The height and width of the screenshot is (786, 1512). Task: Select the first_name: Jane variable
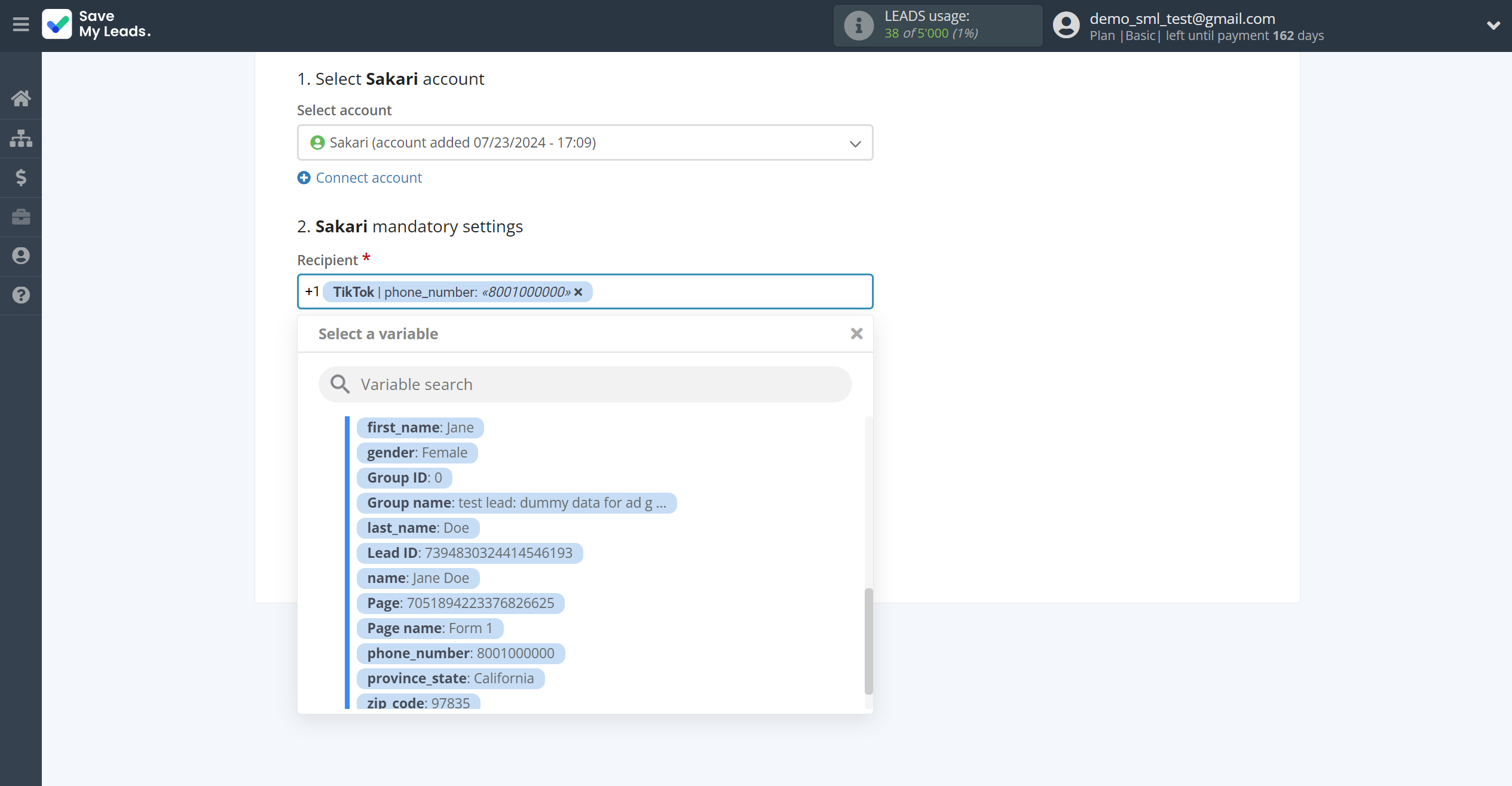pyautogui.click(x=420, y=428)
